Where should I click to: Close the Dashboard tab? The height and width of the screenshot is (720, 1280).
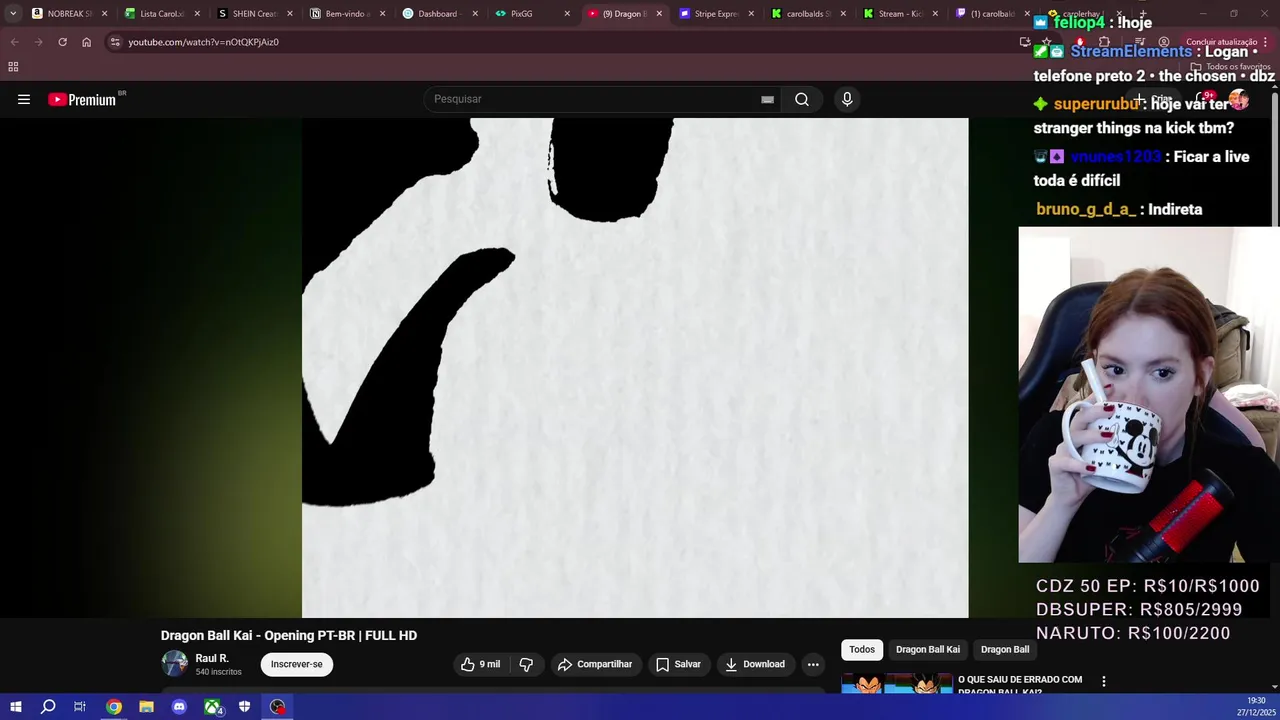tap(475, 14)
